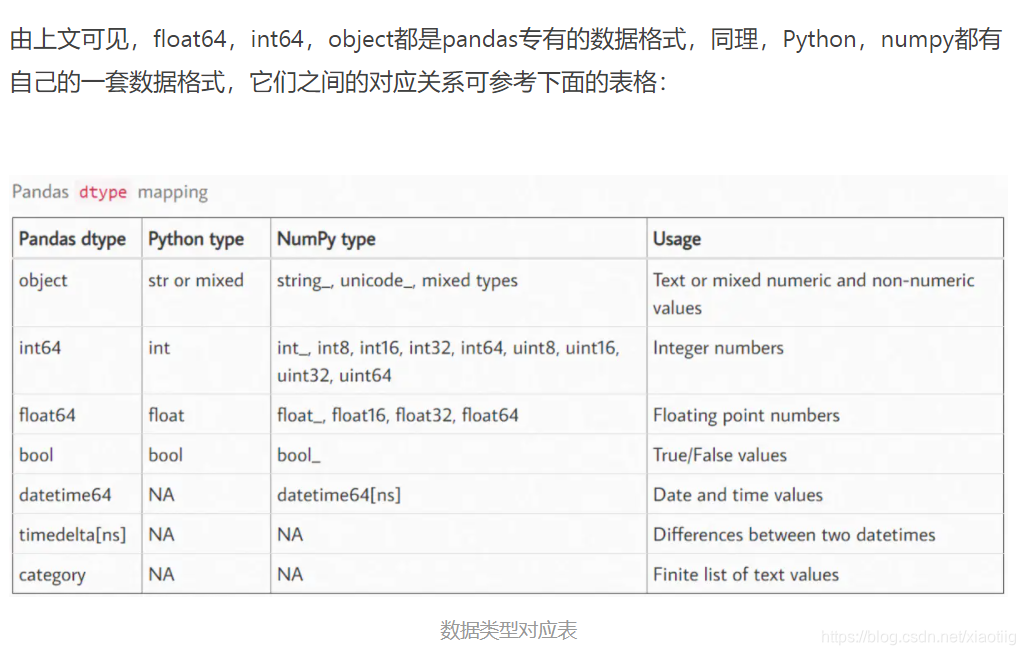Select the 'timedelta[ns]' dtype cell
Viewport: 1025px width, 655px height.
[x=77, y=534]
